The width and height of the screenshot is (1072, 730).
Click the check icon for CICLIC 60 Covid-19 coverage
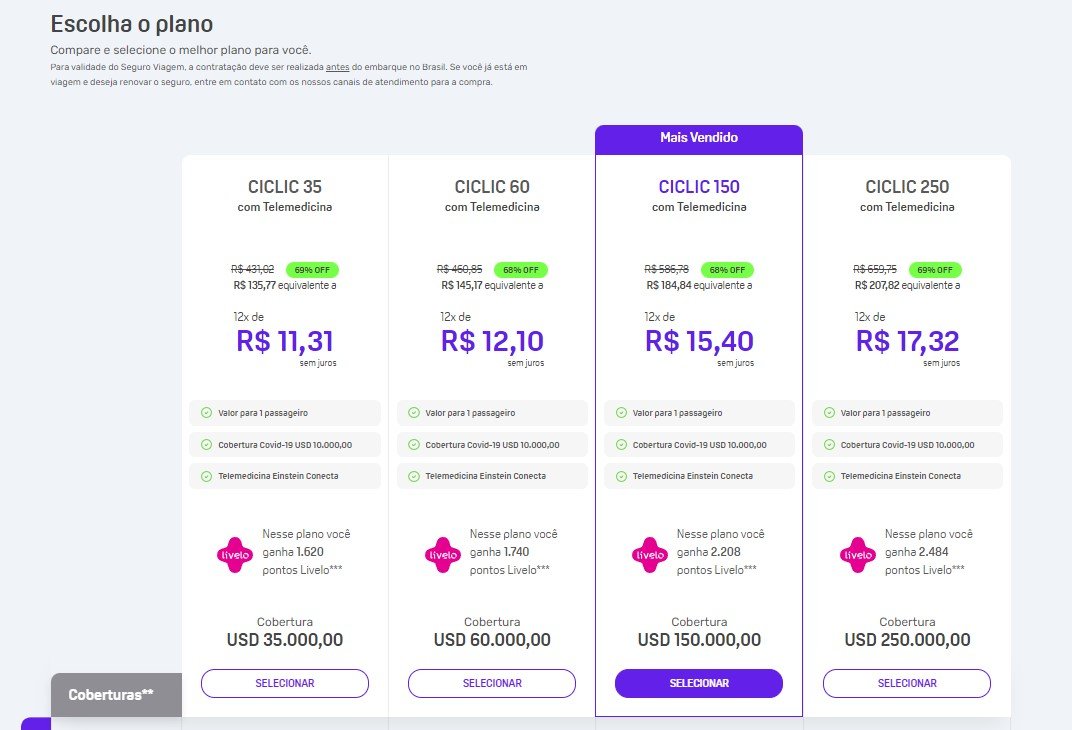(414, 445)
